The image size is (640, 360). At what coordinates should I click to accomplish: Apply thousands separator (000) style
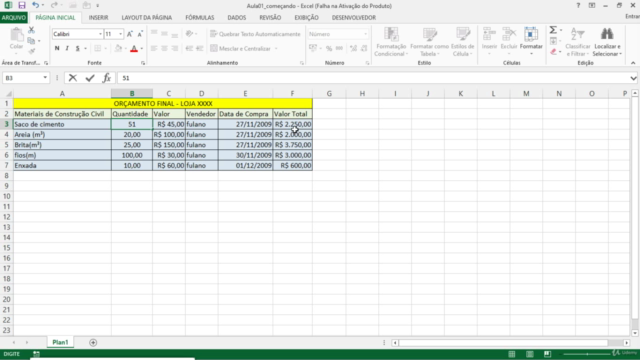tap(339, 48)
